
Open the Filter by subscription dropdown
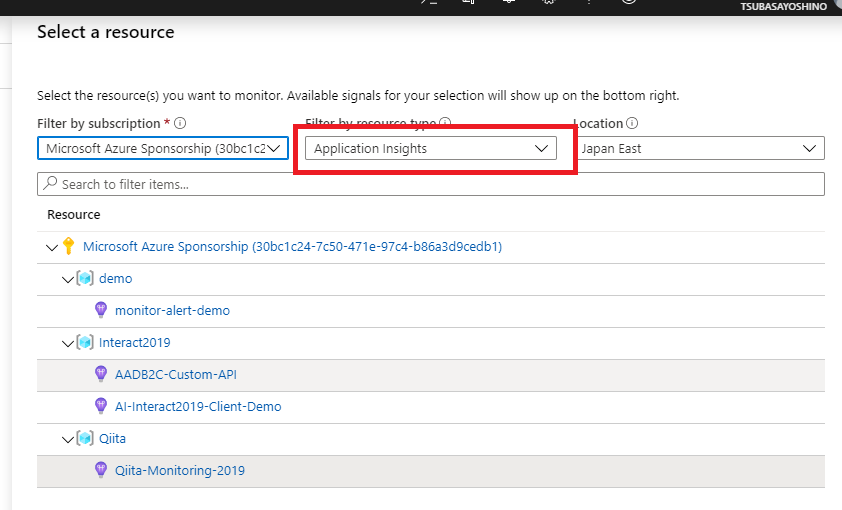pos(163,148)
